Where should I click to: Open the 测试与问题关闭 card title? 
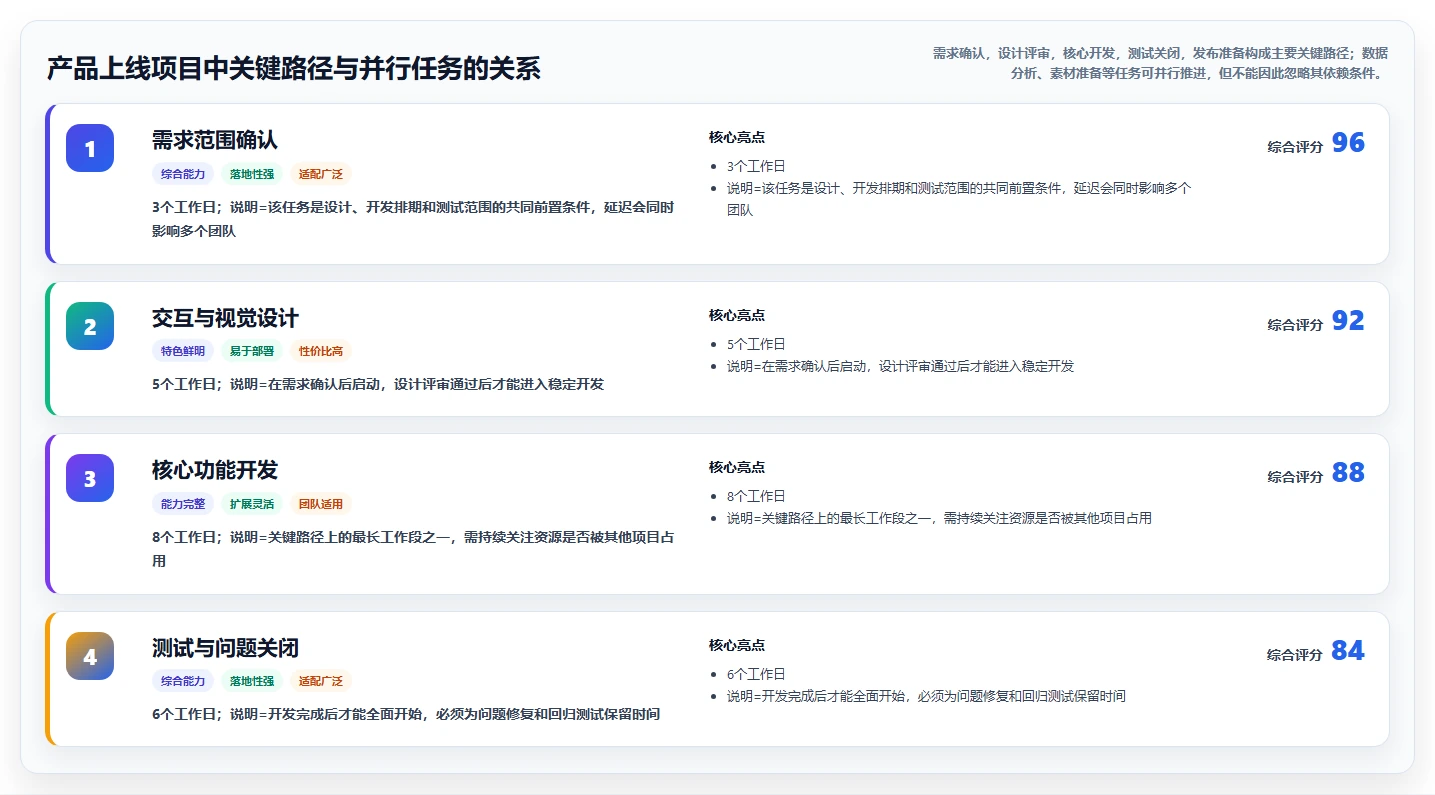tap(225, 648)
